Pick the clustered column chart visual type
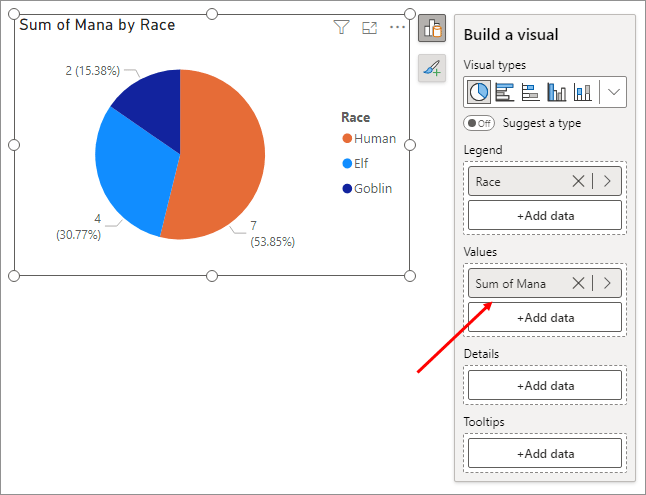 557,92
